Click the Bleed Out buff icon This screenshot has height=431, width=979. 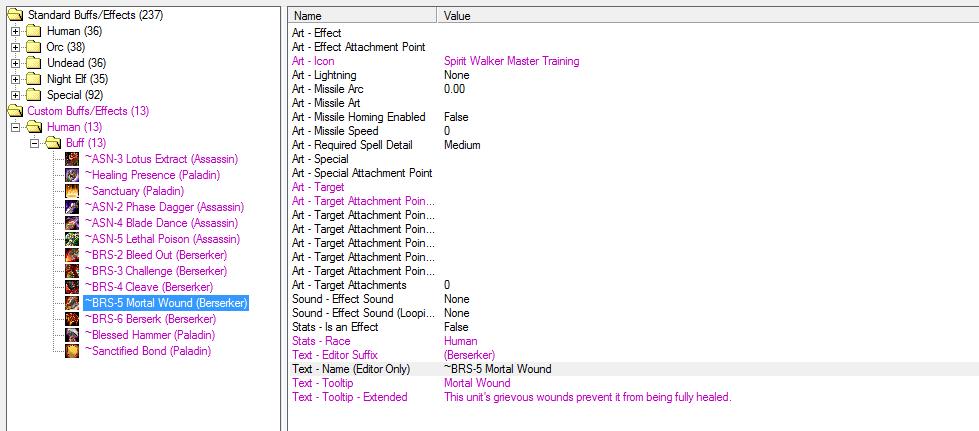click(72, 255)
